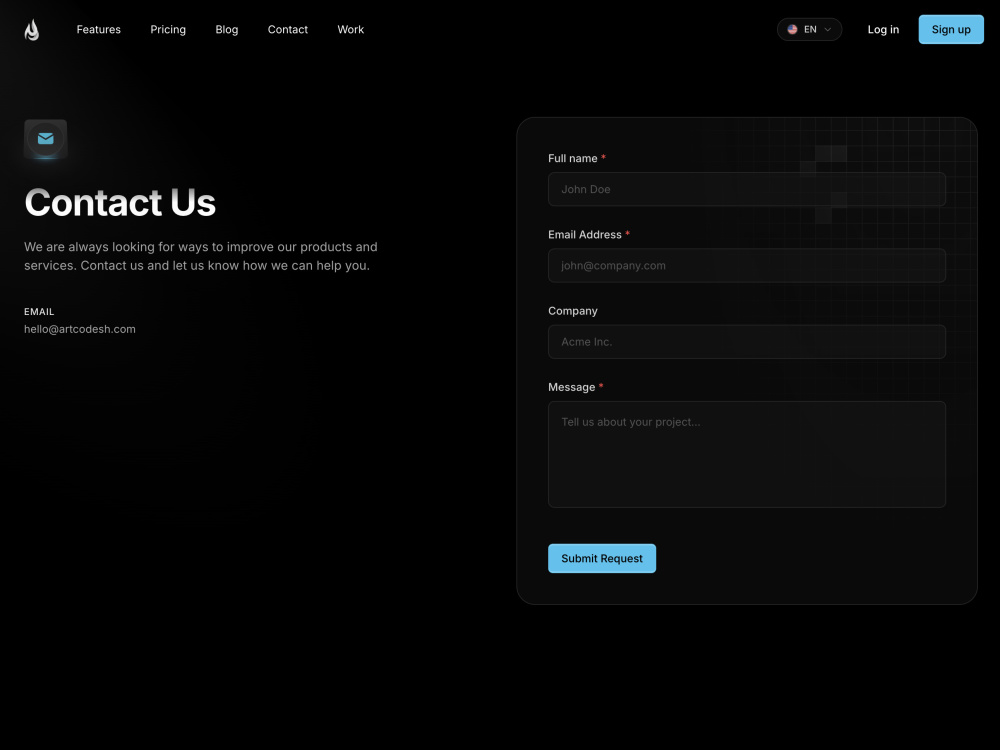Click hello@artcodesh.com email address
Image resolution: width=1000 pixels, height=750 pixels.
(x=80, y=329)
